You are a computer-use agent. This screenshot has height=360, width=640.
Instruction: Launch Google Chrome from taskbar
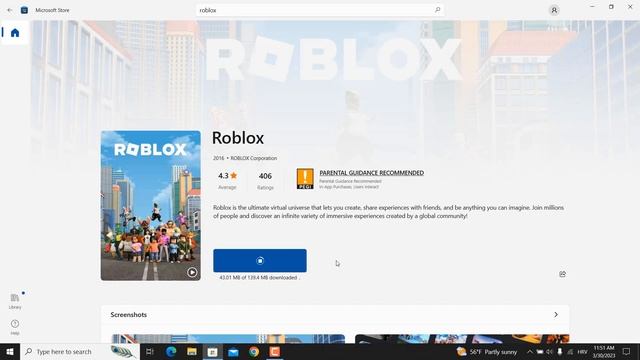254,351
